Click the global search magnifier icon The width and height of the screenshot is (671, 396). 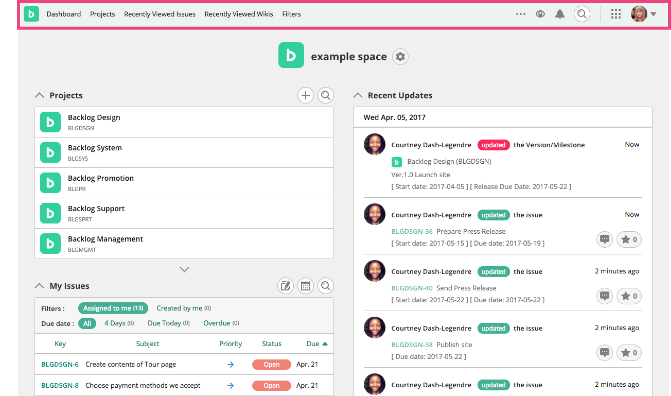[x=582, y=14]
